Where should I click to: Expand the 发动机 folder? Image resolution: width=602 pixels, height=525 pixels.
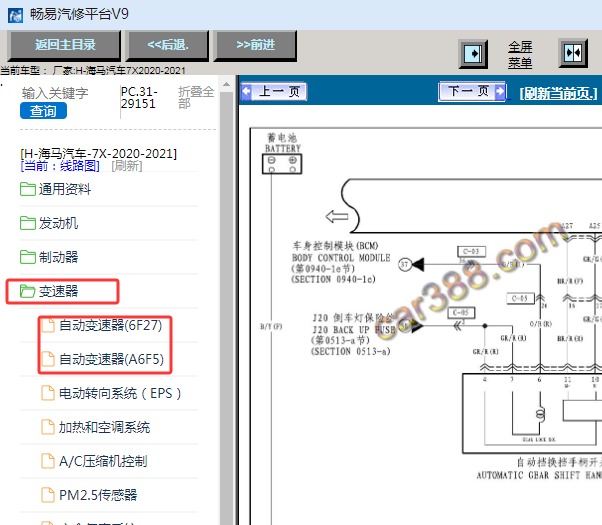(58, 223)
